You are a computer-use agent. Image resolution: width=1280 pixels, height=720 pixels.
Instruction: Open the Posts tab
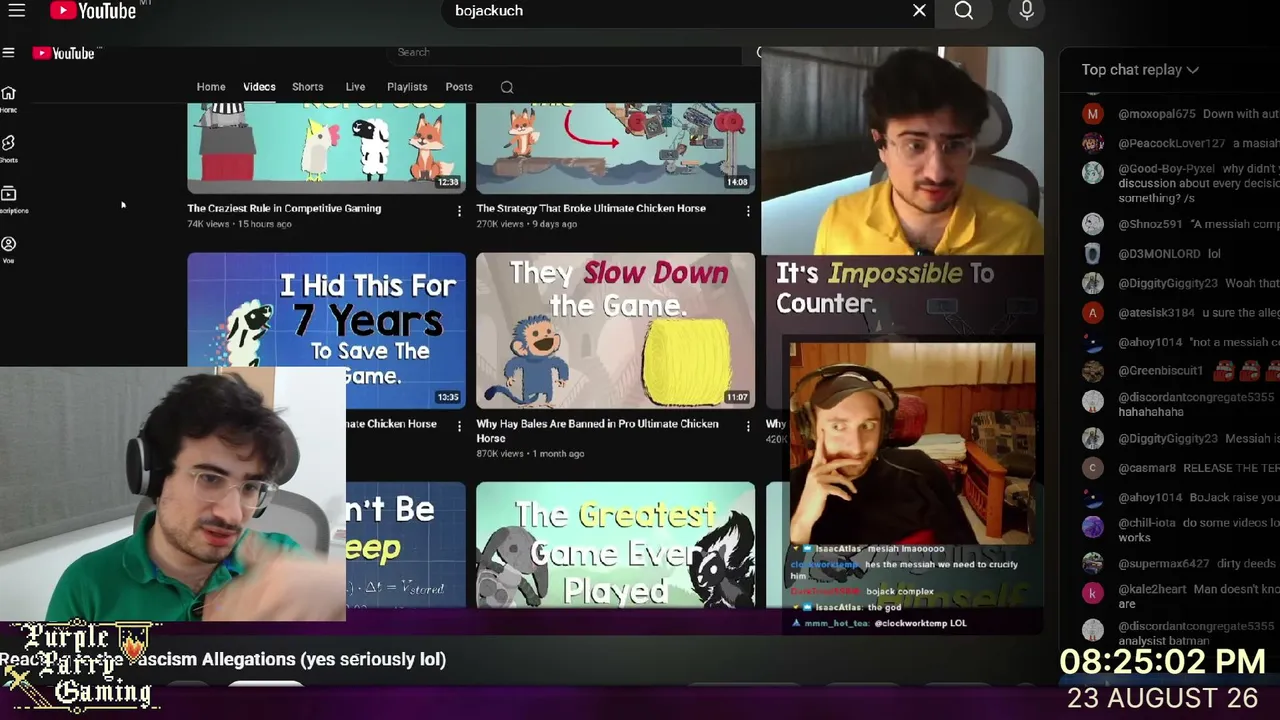(x=459, y=87)
